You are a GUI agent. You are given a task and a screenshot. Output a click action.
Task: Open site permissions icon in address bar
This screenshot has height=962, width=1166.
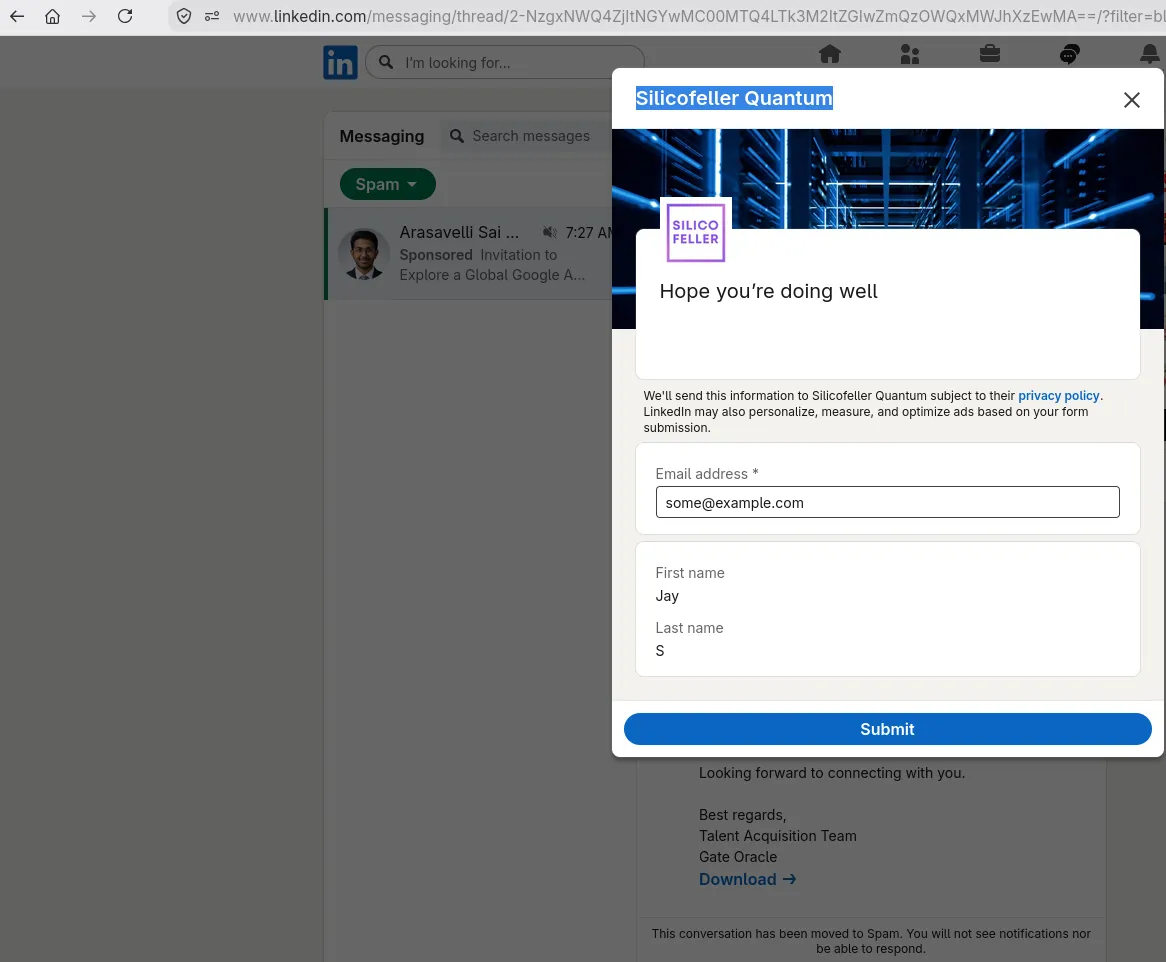pos(212,16)
